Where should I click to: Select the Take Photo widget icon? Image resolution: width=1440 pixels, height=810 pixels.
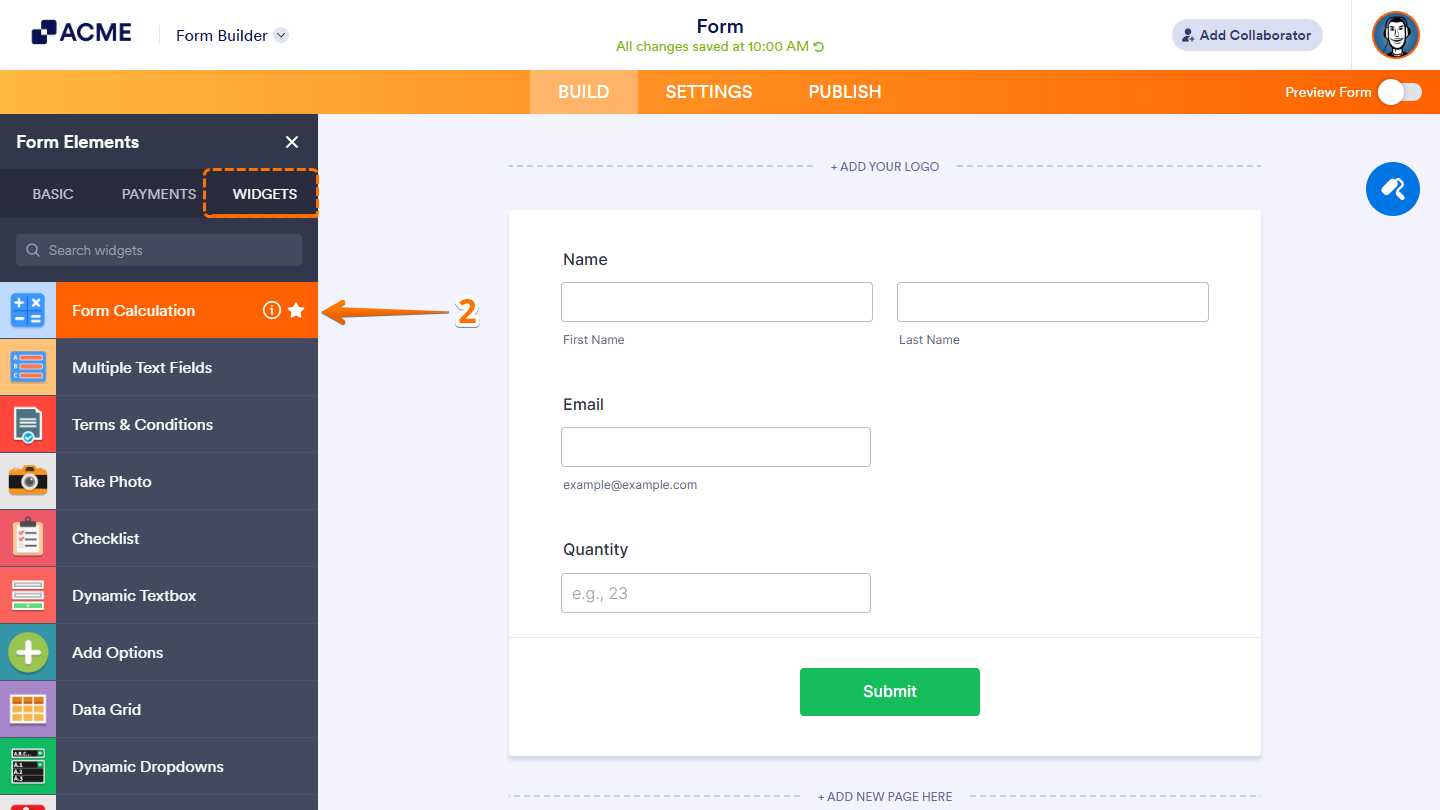coord(28,481)
